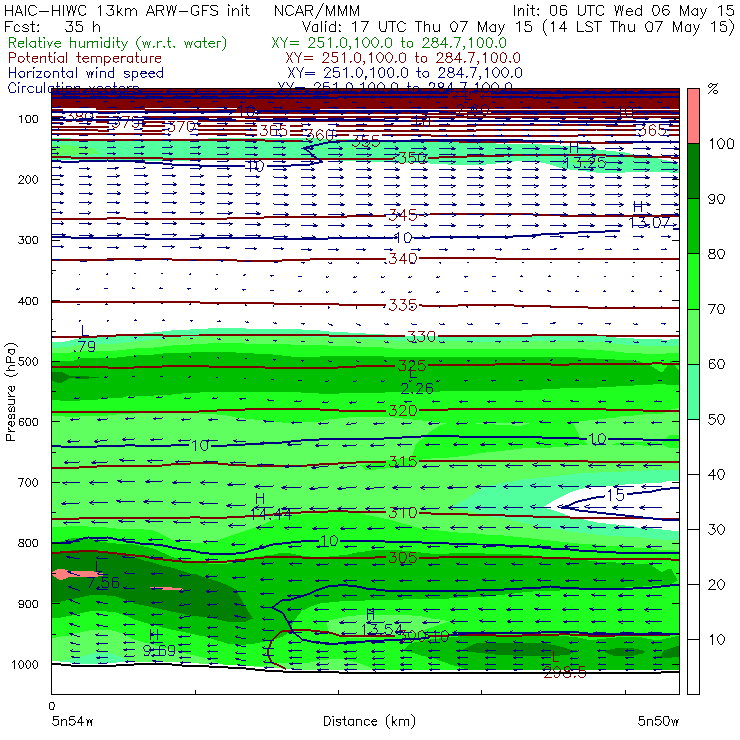The height and width of the screenshot is (740, 740).
Task: Select the 'Relative humidity (w.r.t. water)' legend label
Action: tap(118, 43)
